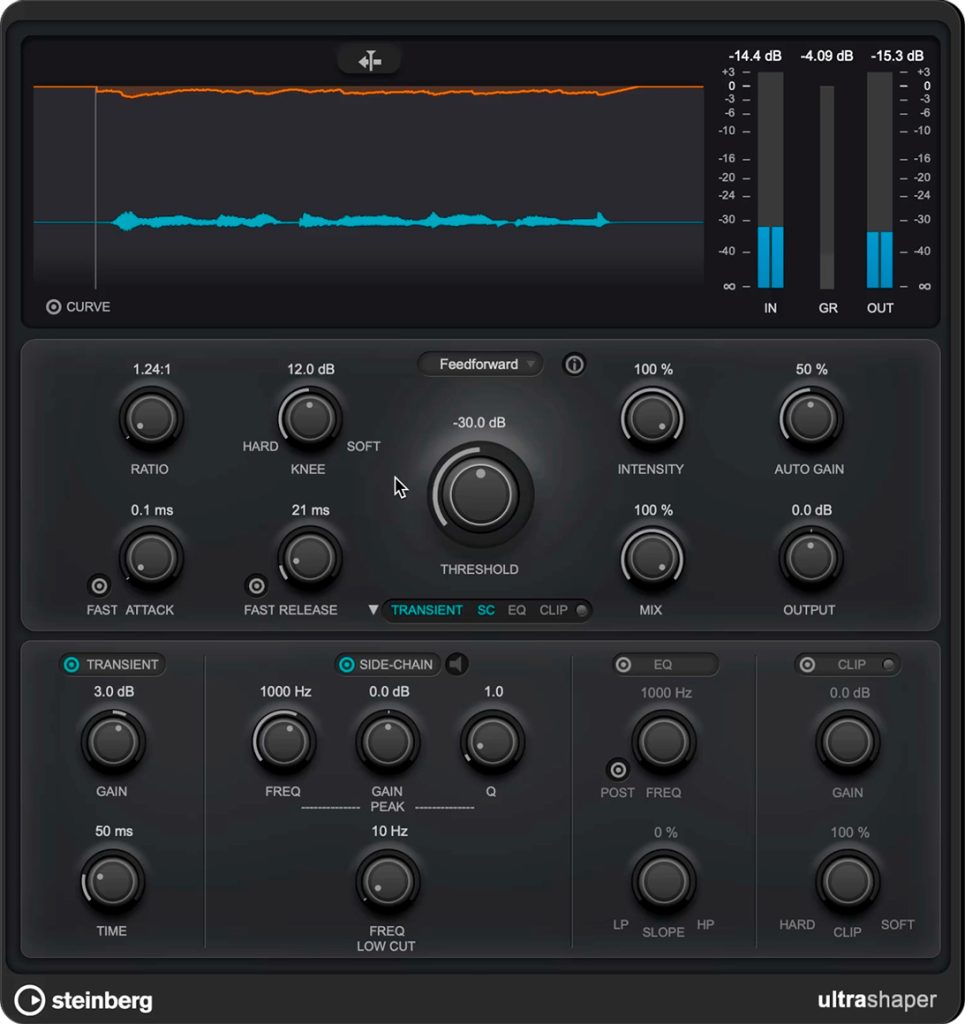This screenshot has height=1024, width=965.
Task: Toggle the Transient section power button
Action: [71, 664]
